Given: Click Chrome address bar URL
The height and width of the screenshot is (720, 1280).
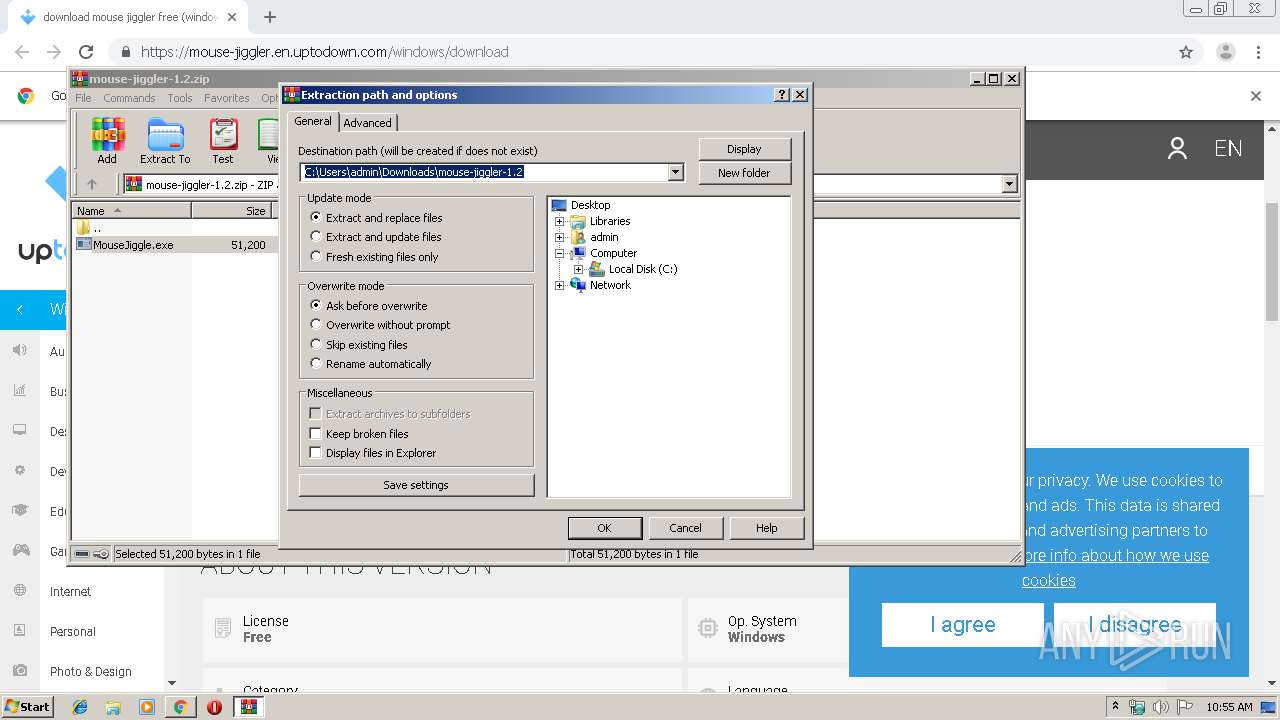Looking at the screenshot, I should pyautogui.click(x=325, y=52).
